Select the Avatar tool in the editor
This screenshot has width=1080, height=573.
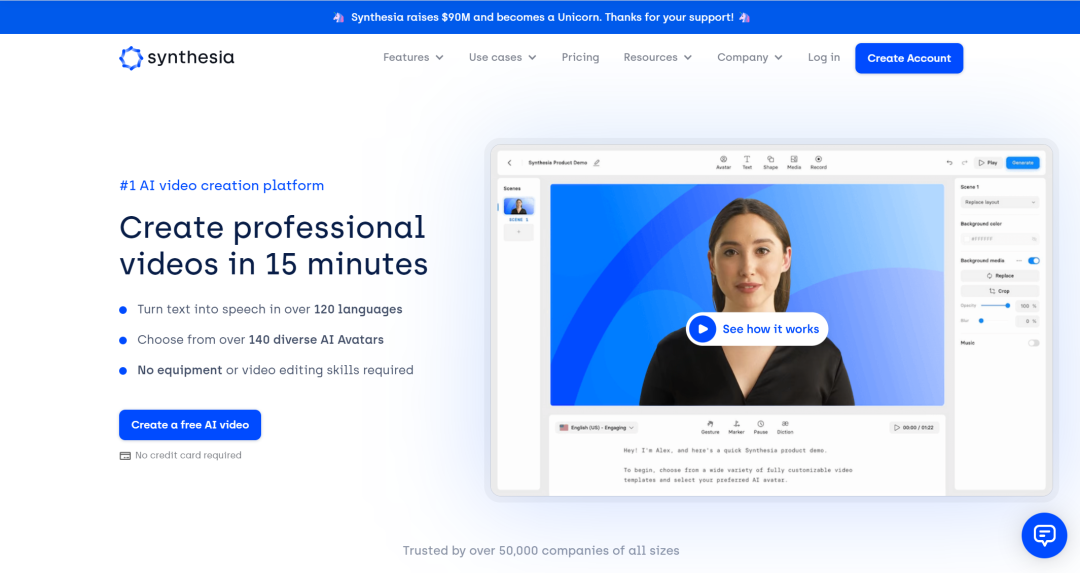(x=723, y=163)
